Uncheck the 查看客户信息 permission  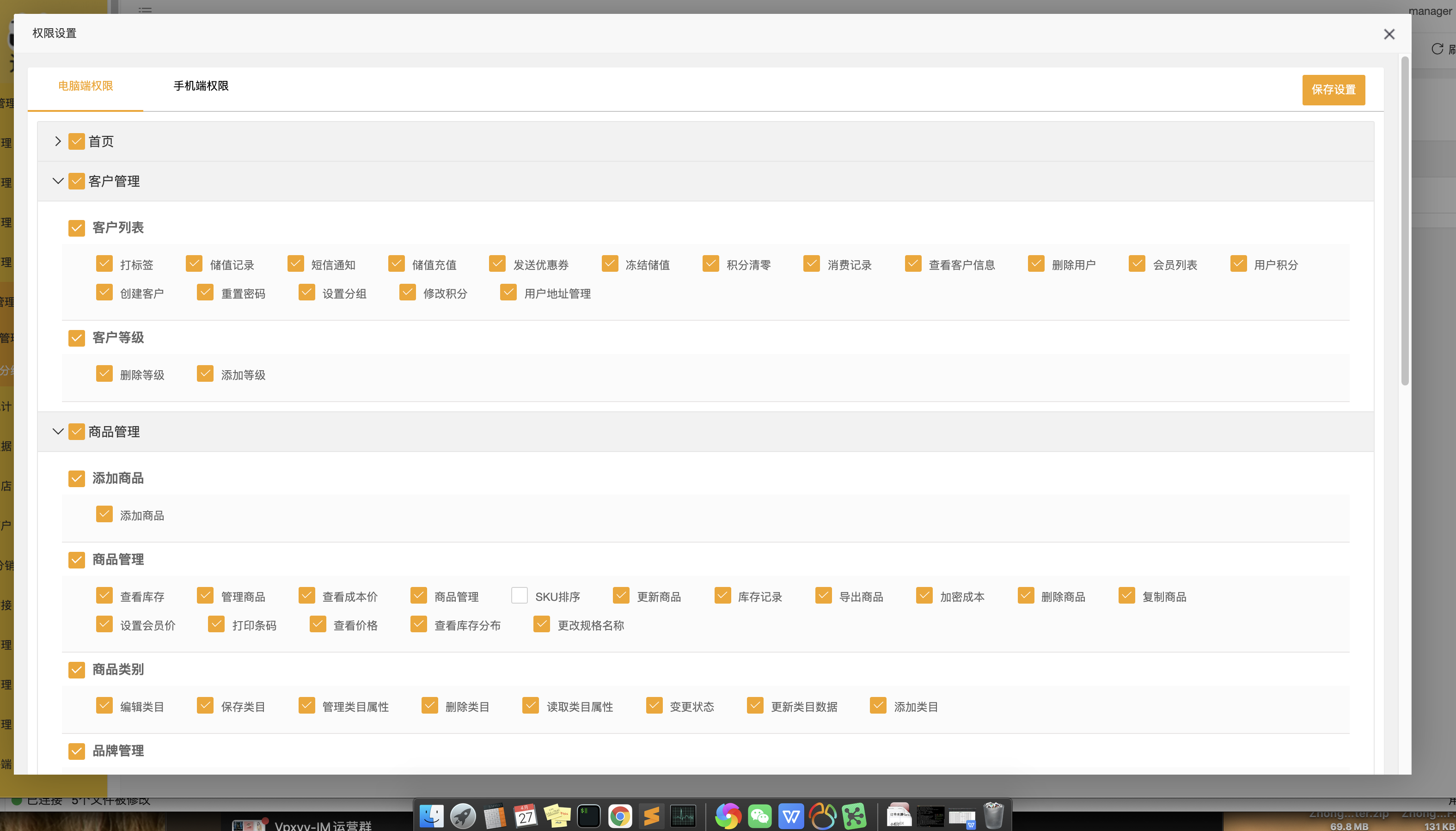(x=912, y=264)
